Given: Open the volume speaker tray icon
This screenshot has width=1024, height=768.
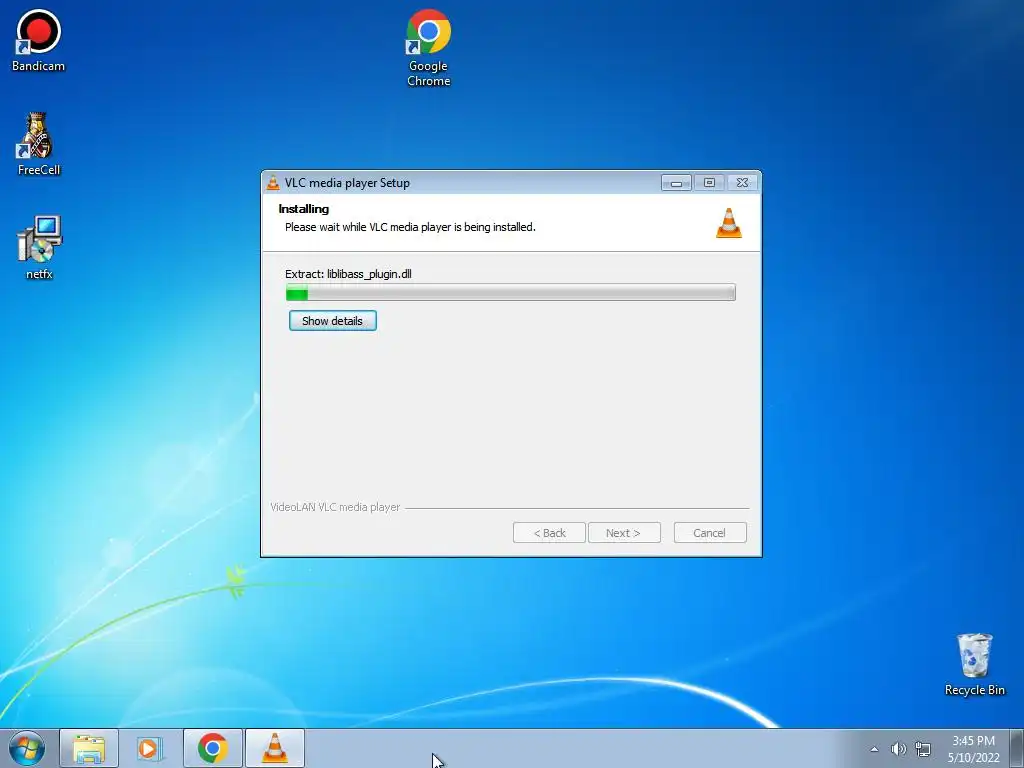Looking at the screenshot, I should [899, 749].
